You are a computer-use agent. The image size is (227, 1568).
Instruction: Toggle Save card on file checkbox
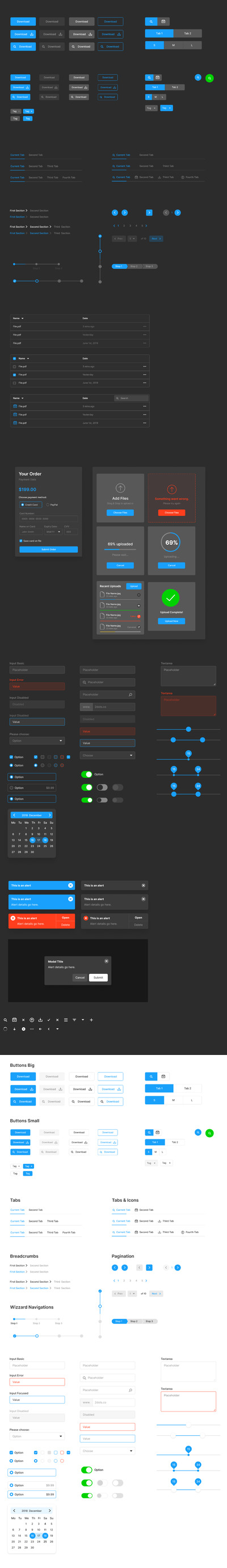[20, 540]
